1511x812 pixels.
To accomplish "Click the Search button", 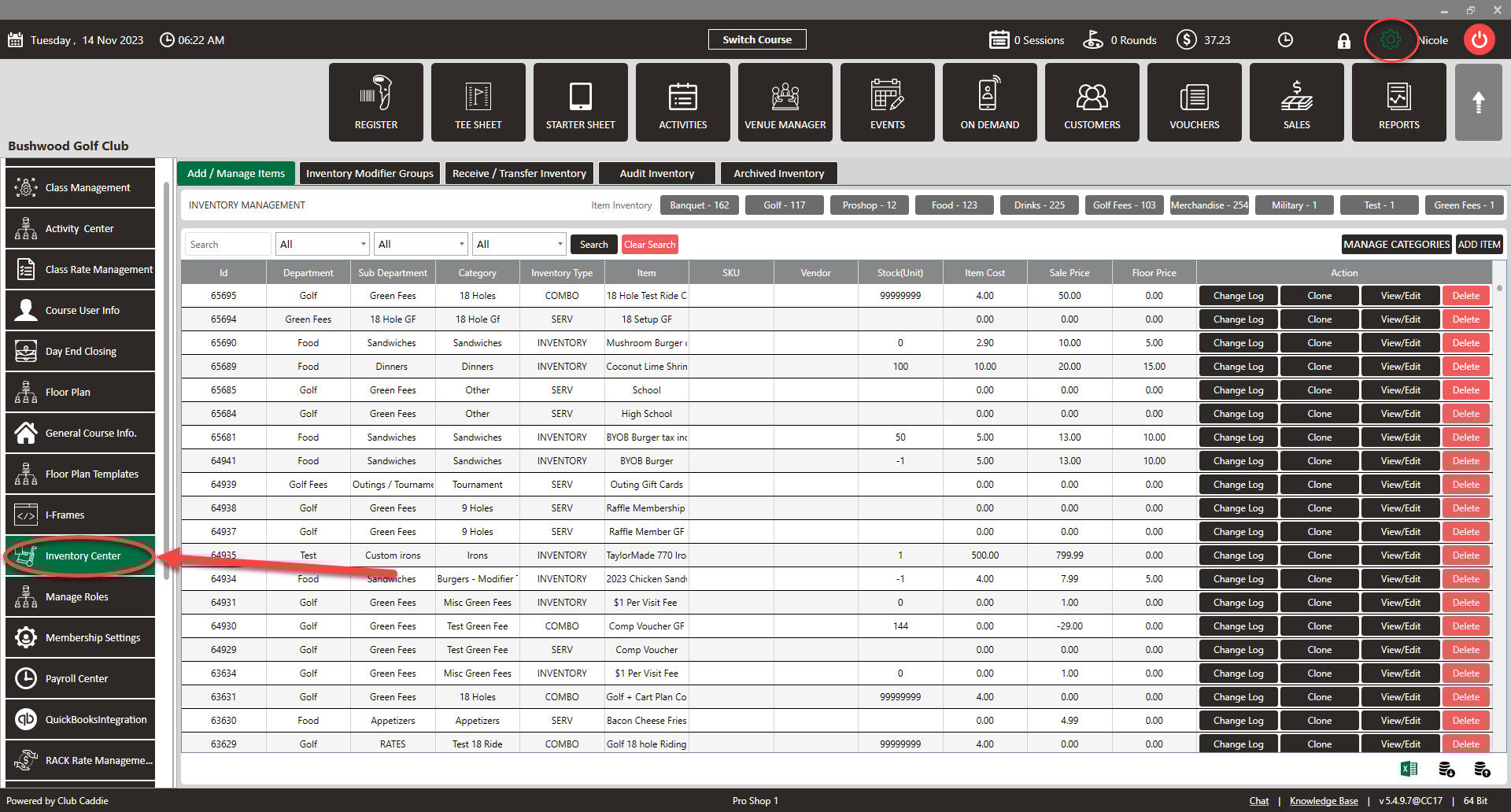I will (x=593, y=244).
